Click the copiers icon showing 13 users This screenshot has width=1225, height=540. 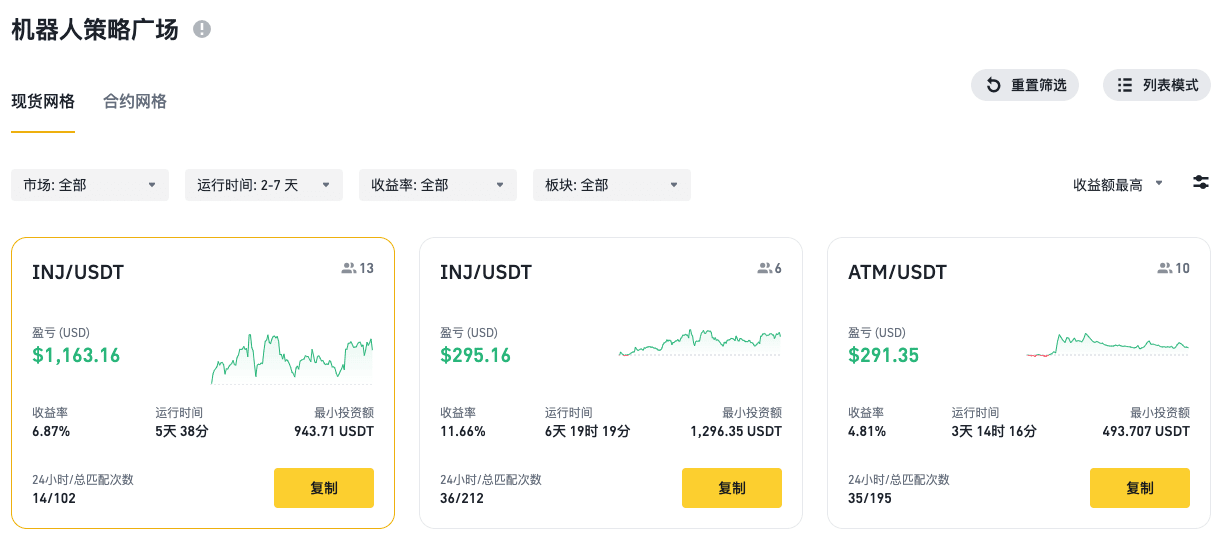(349, 268)
